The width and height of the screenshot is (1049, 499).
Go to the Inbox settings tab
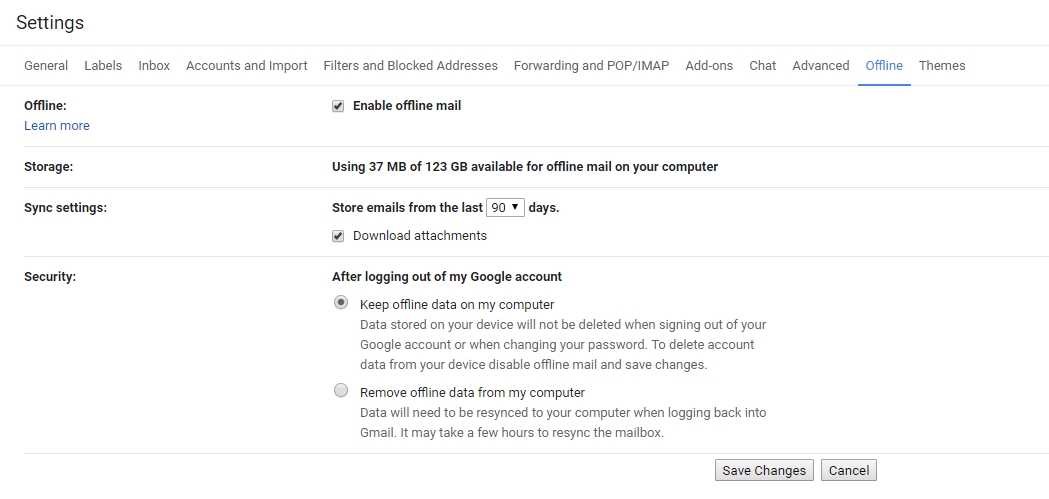click(154, 66)
